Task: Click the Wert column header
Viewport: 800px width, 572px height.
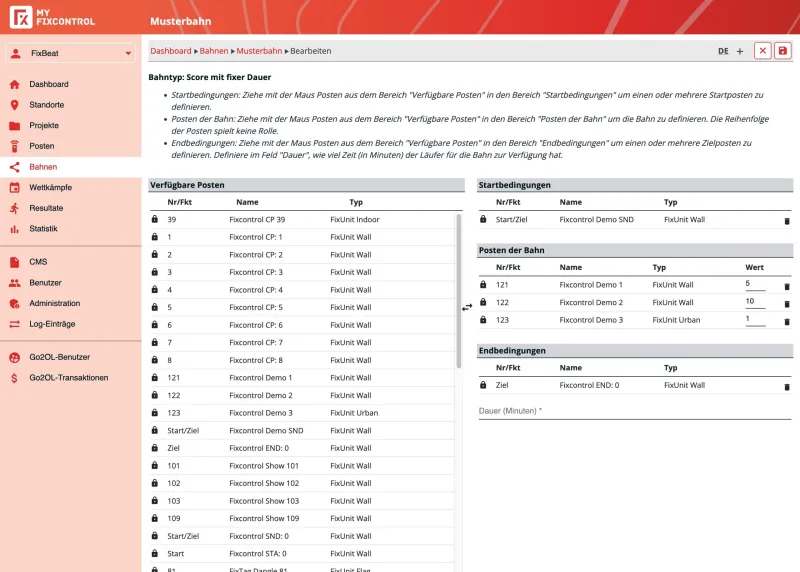Action: (x=754, y=267)
